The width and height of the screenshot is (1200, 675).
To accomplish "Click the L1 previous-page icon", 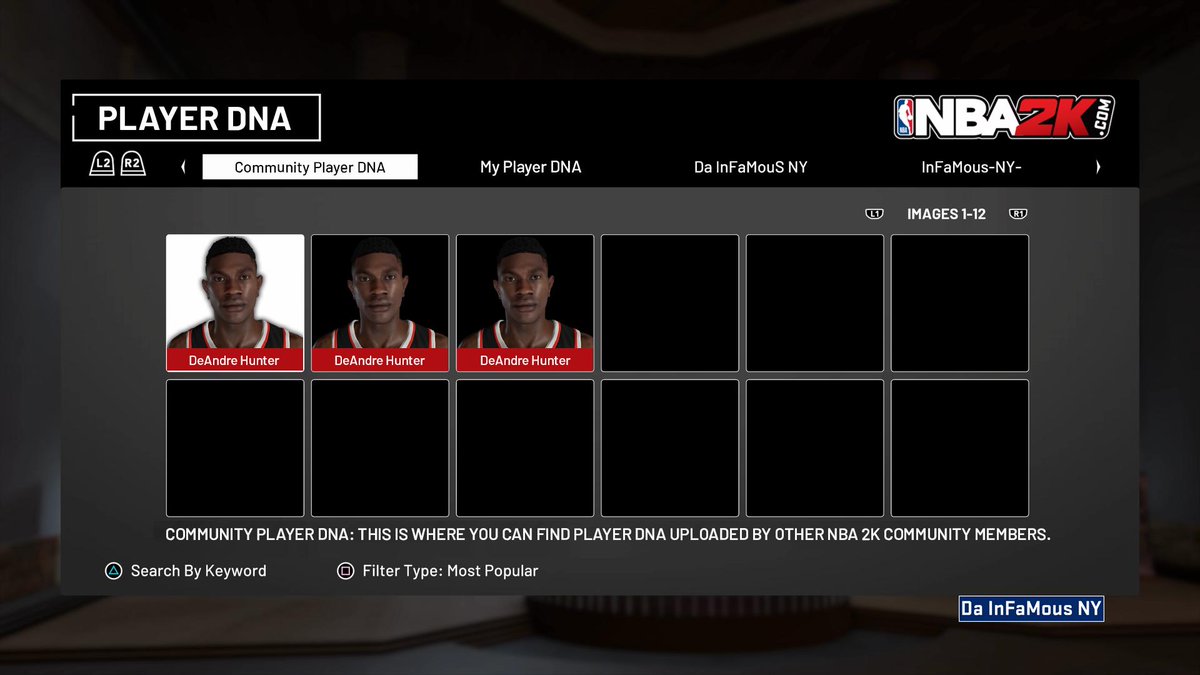I will pos(875,214).
